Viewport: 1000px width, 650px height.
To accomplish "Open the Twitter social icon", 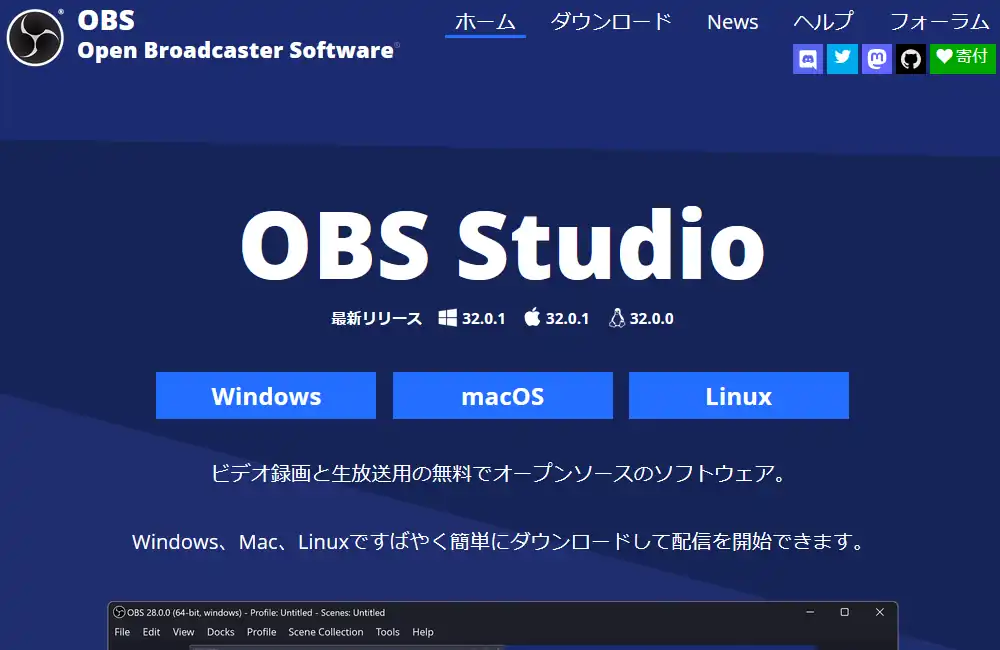I will [x=842, y=58].
